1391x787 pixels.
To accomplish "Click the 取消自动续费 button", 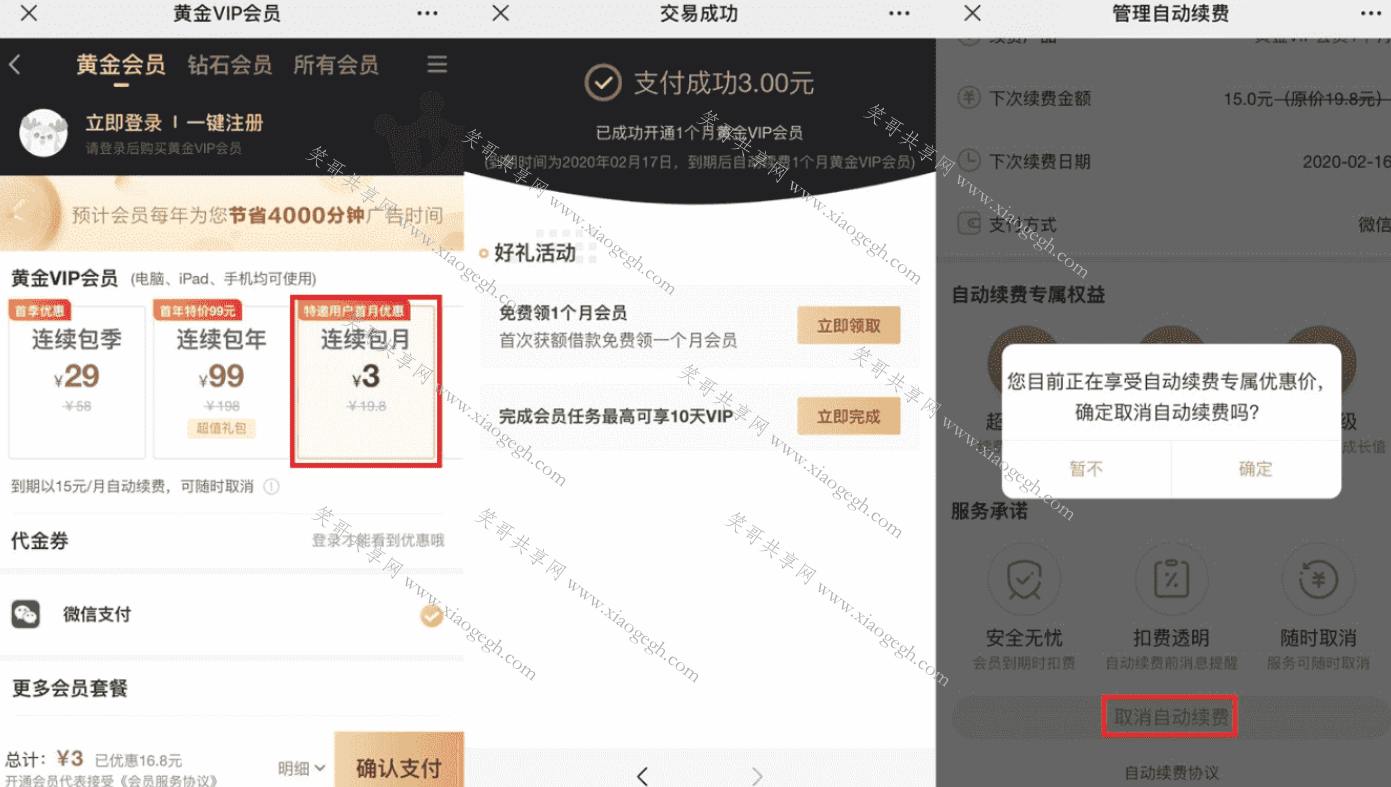I will pos(1170,717).
